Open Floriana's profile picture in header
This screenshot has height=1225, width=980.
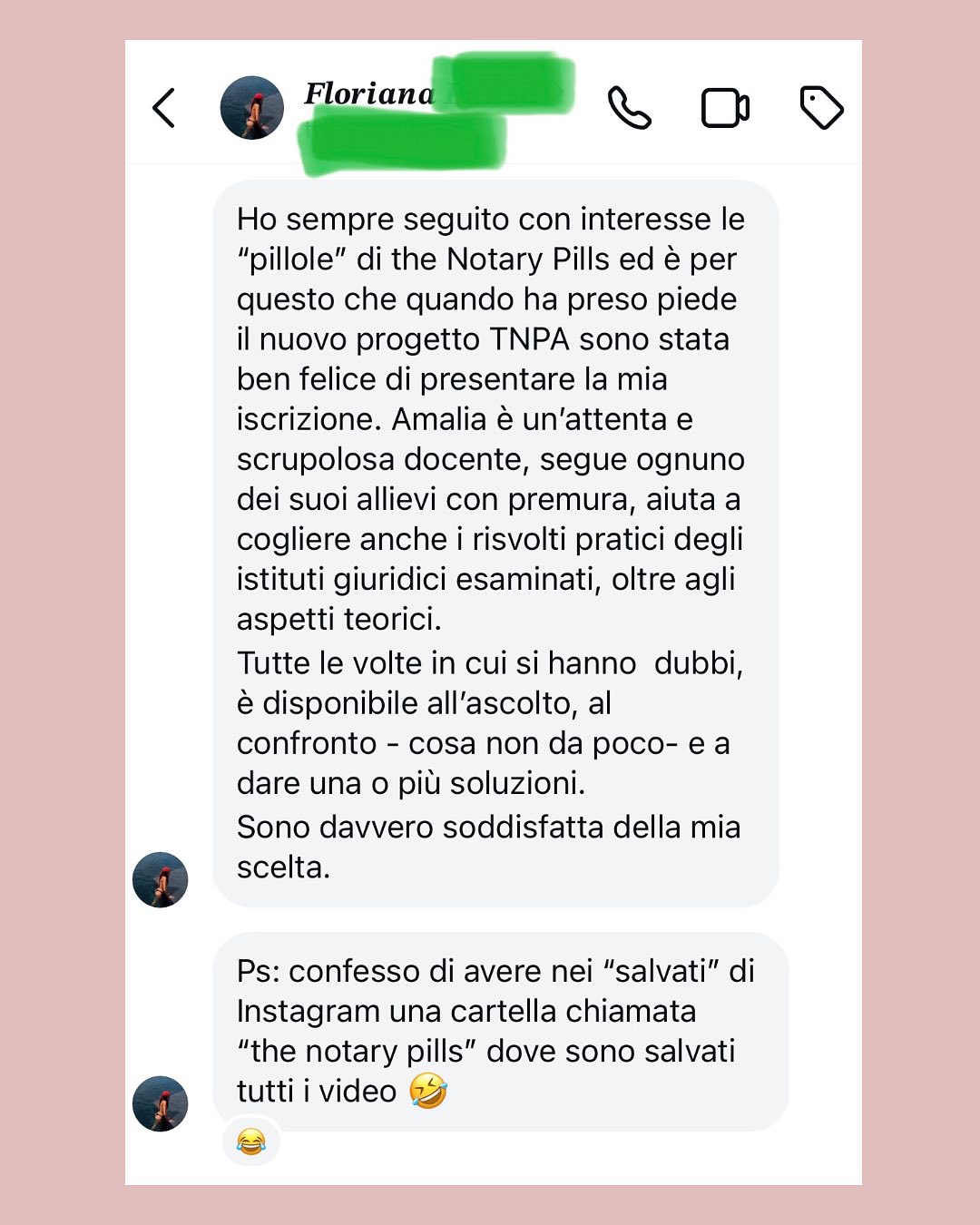[252, 107]
